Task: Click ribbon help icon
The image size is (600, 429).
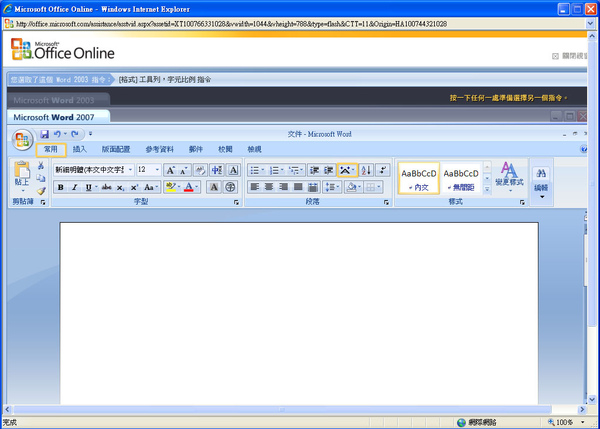Action: (x=584, y=149)
